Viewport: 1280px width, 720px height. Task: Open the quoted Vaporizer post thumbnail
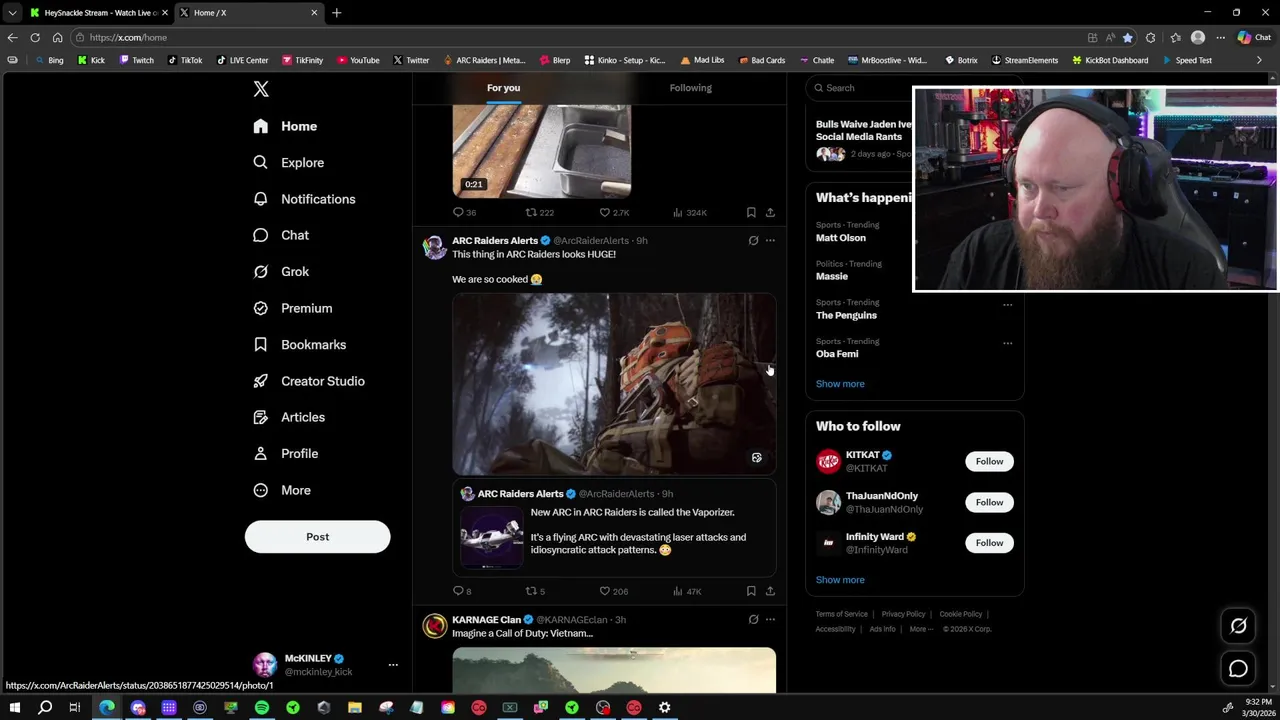tap(491, 537)
